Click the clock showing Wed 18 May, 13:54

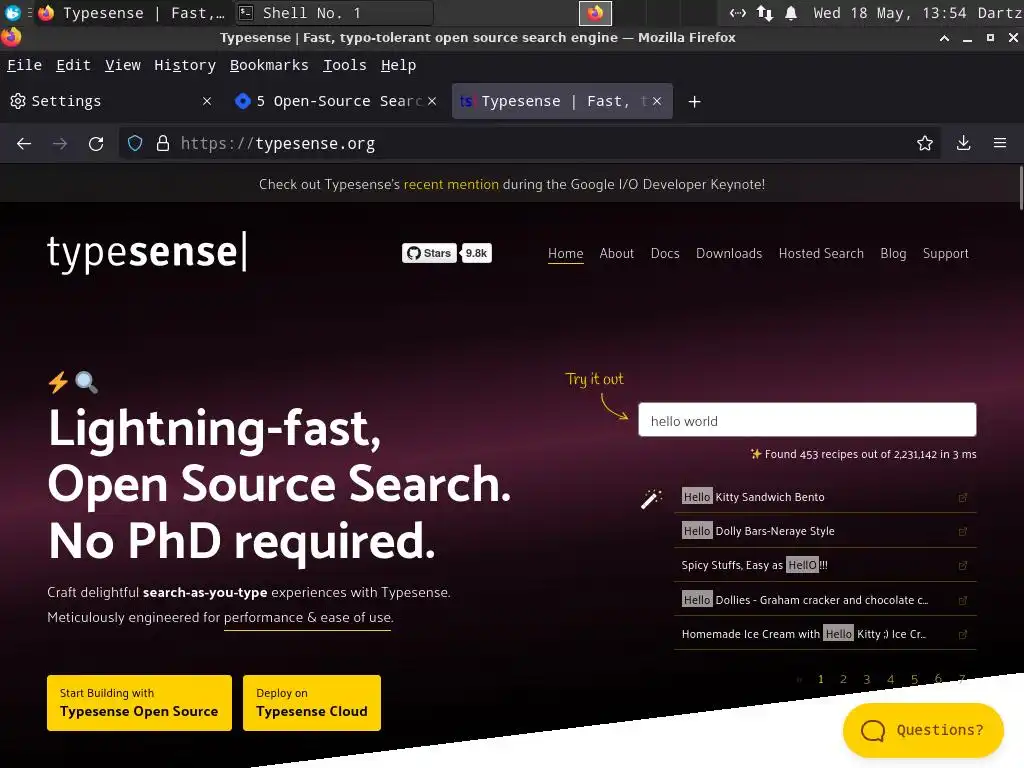click(892, 13)
